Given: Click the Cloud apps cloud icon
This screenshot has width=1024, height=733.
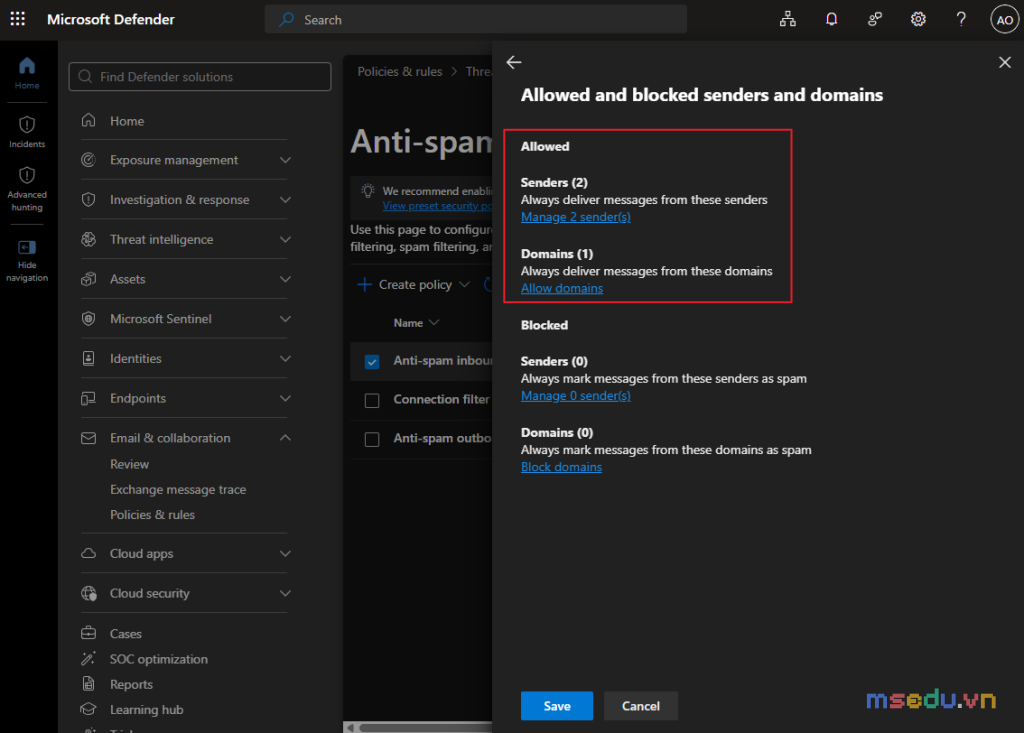Looking at the screenshot, I should coord(88,553).
